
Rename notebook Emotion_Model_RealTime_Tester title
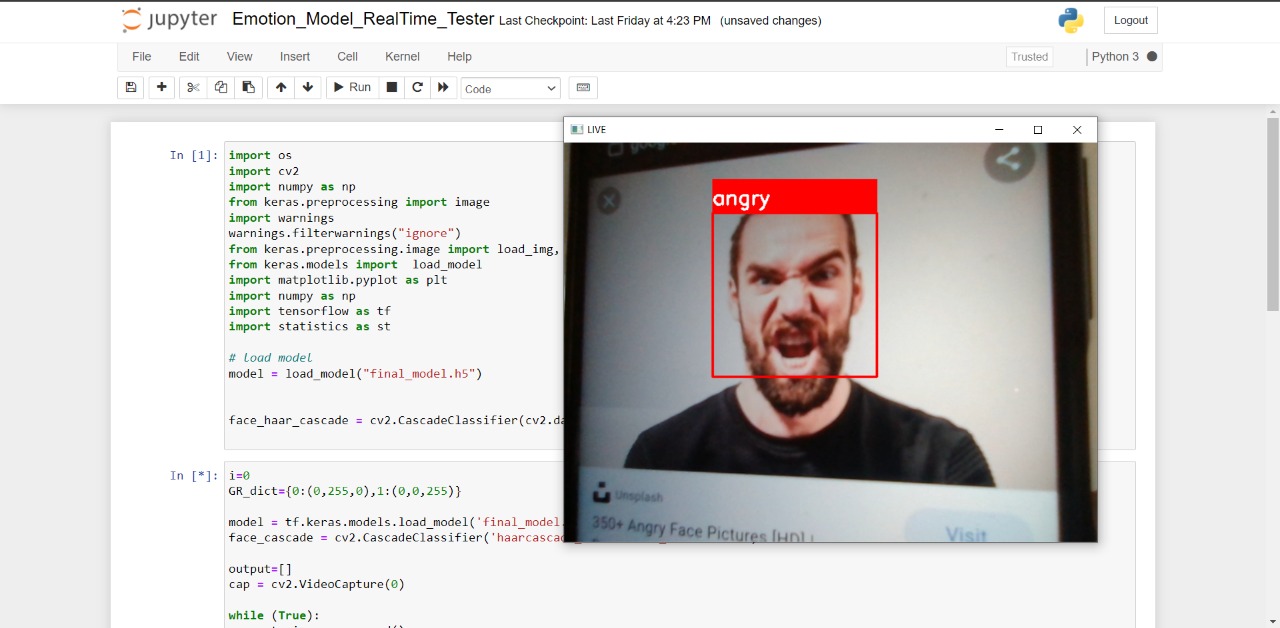pyautogui.click(x=363, y=19)
